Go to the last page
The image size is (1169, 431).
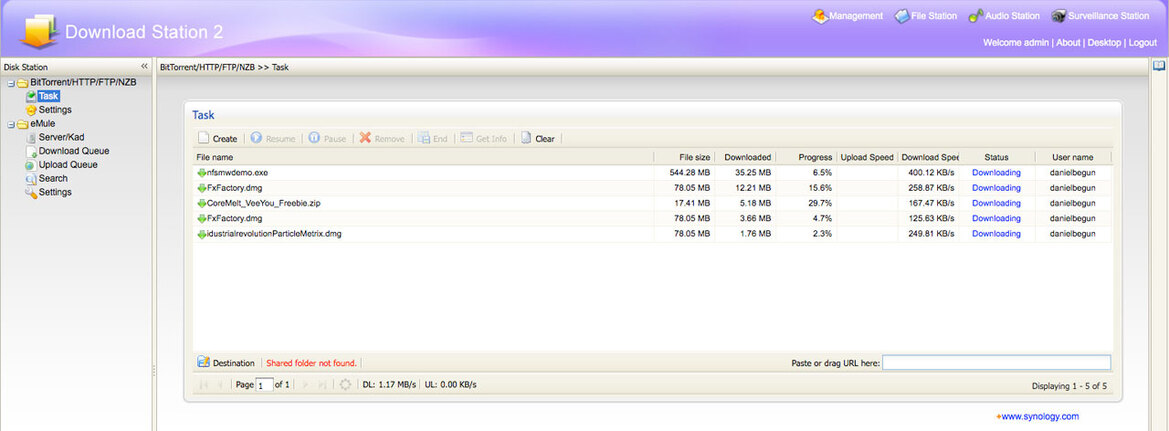[x=322, y=385]
